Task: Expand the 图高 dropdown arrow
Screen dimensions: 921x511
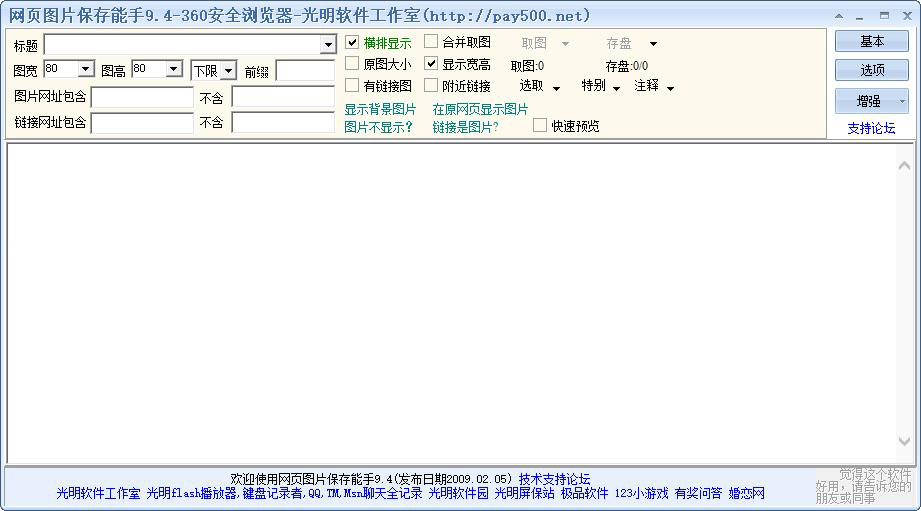Action: (x=174, y=69)
